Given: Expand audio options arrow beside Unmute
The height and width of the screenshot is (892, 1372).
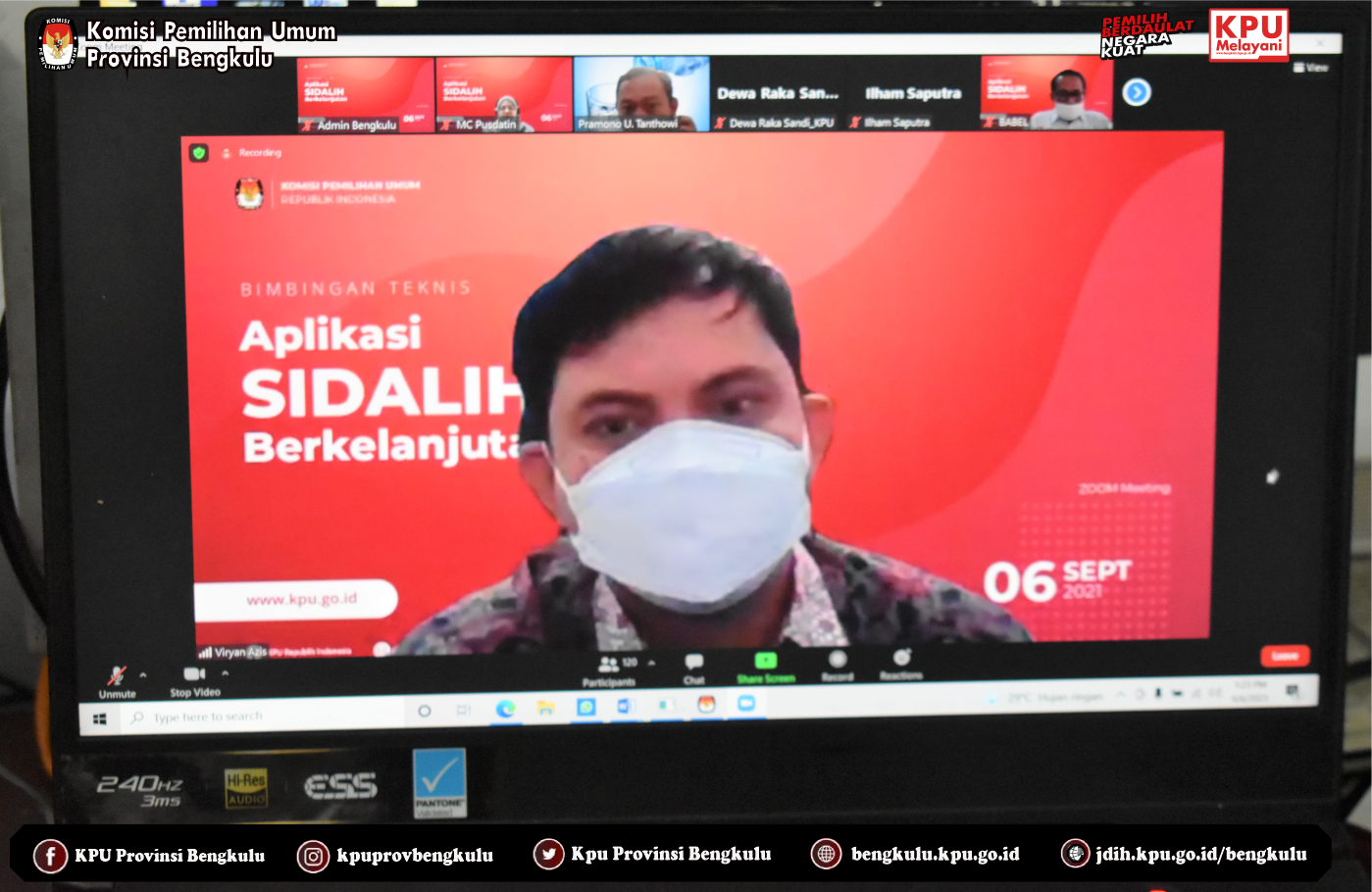Looking at the screenshot, I should tap(143, 674).
